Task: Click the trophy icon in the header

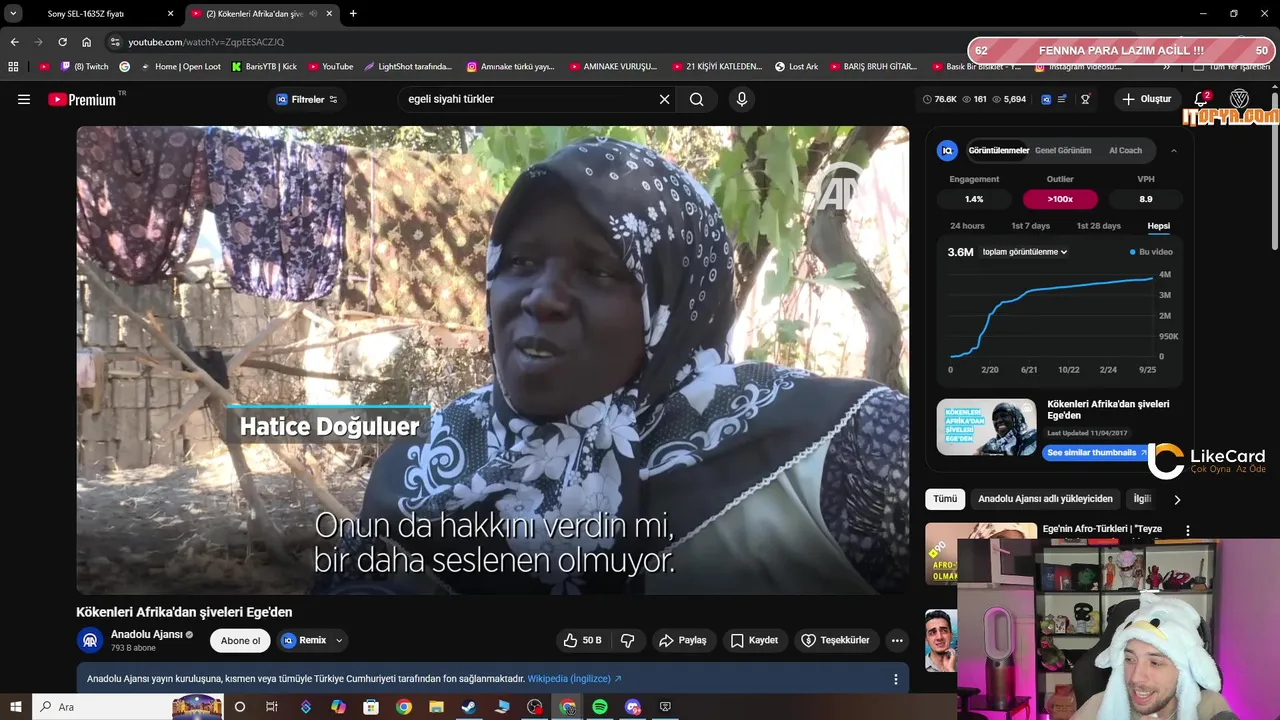Action: coord(1085,99)
